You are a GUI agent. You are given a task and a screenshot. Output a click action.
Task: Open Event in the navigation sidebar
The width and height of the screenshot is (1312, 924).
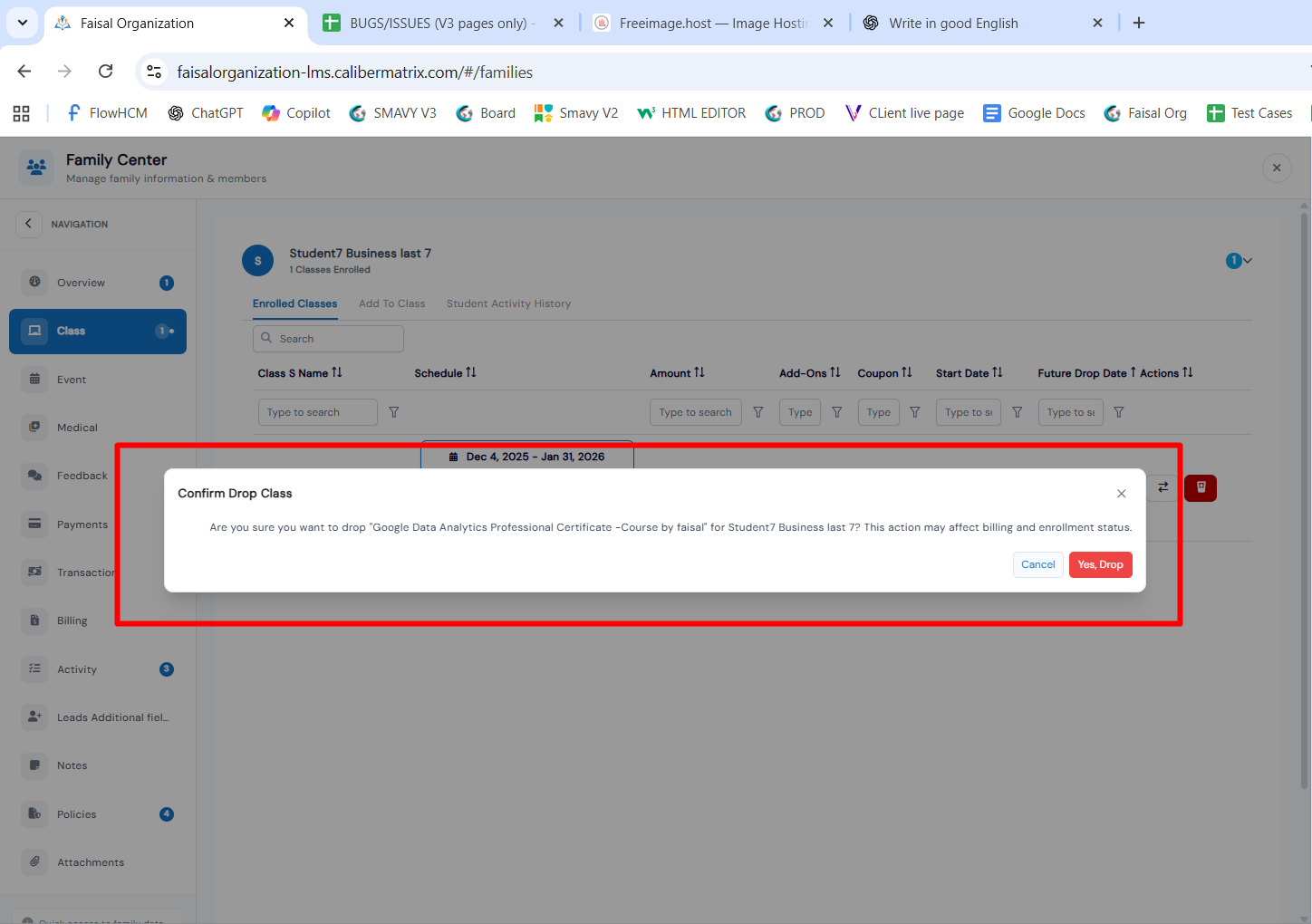click(x=98, y=380)
